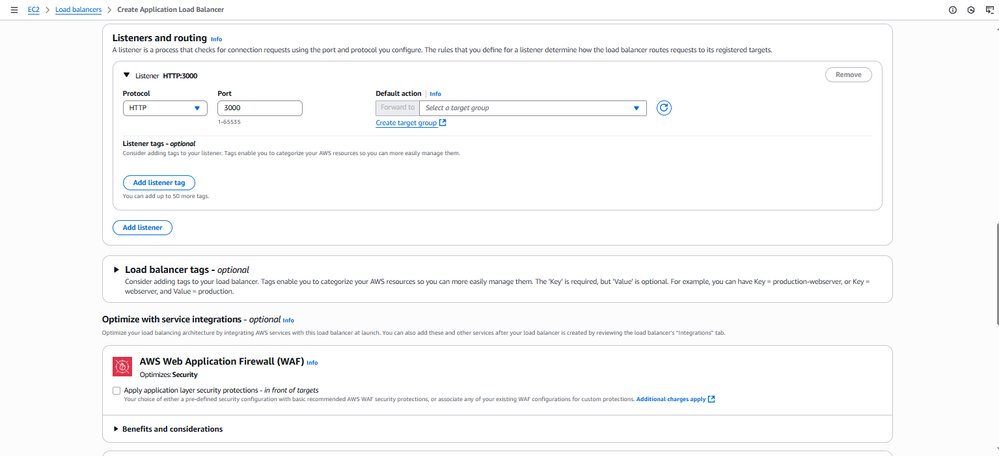Click the Add listener tag button

(158, 183)
